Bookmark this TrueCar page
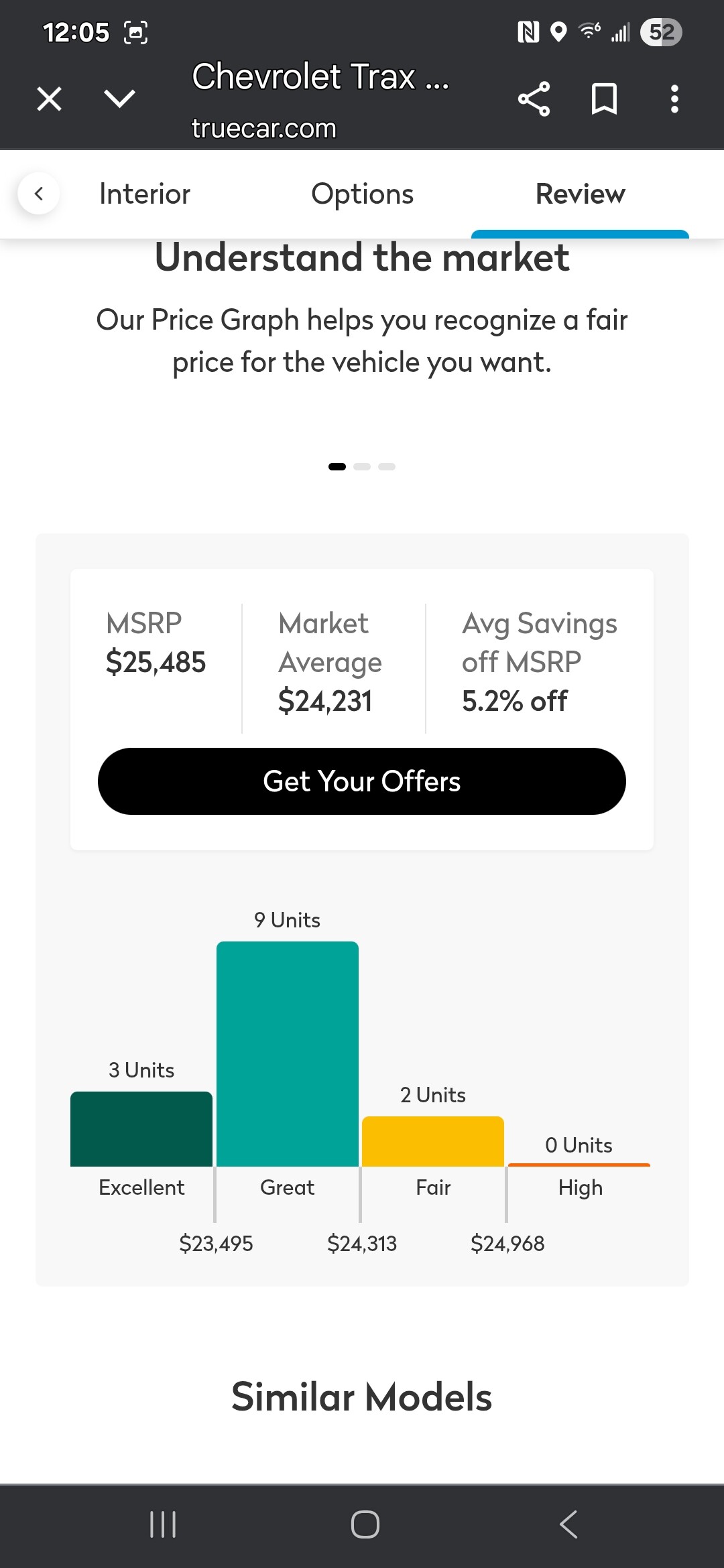This screenshot has height=1568, width=724. pos(604,99)
